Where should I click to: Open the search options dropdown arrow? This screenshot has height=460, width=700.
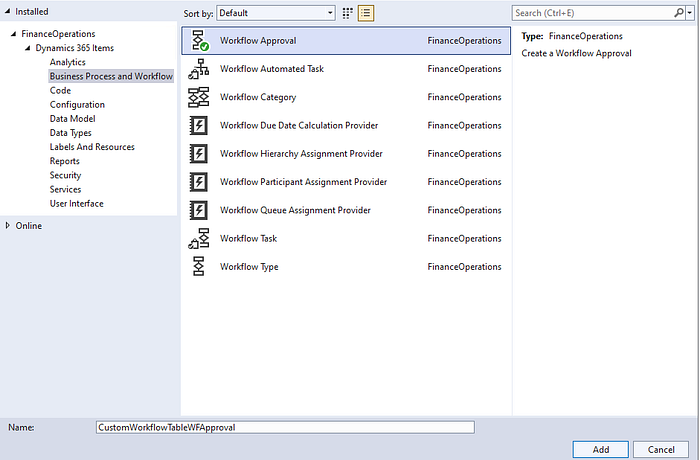[x=690, y=13]
